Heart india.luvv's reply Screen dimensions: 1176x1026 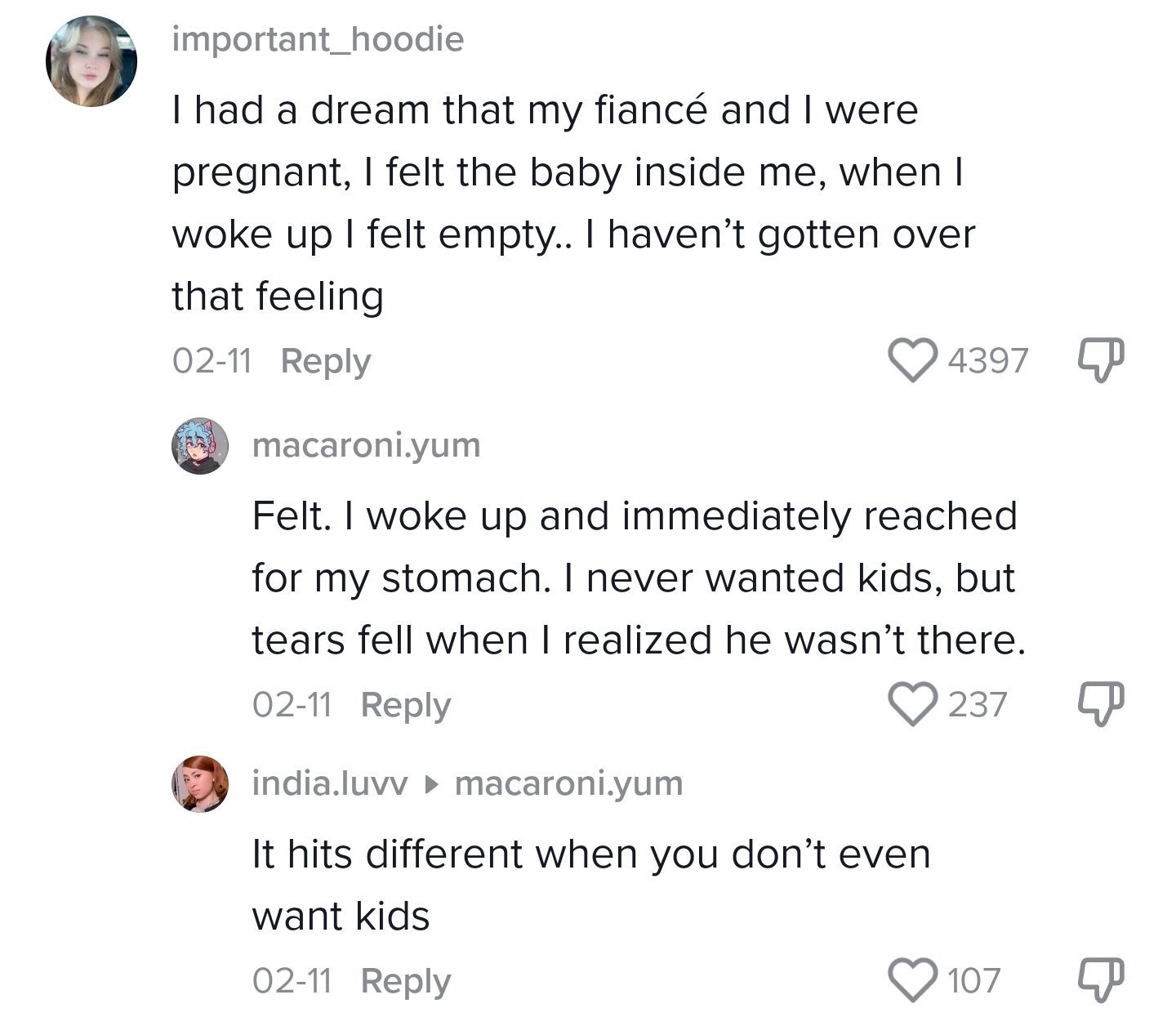point(913,980)
